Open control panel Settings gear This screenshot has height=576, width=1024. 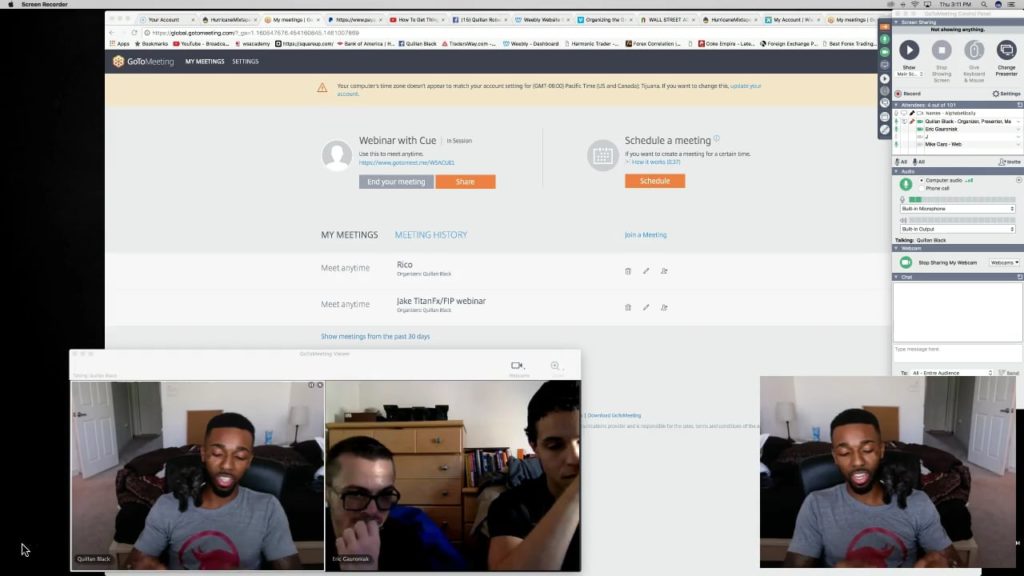[1006, 93]
